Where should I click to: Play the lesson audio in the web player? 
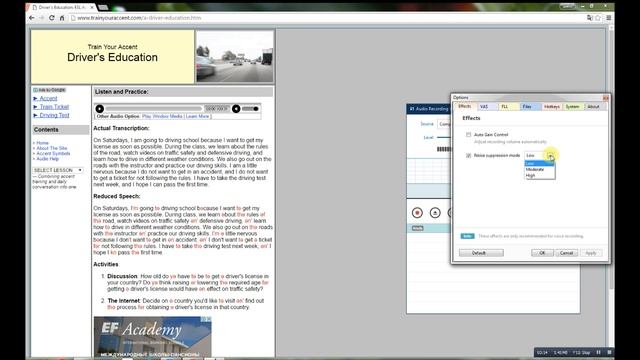(x=100, y=109)
